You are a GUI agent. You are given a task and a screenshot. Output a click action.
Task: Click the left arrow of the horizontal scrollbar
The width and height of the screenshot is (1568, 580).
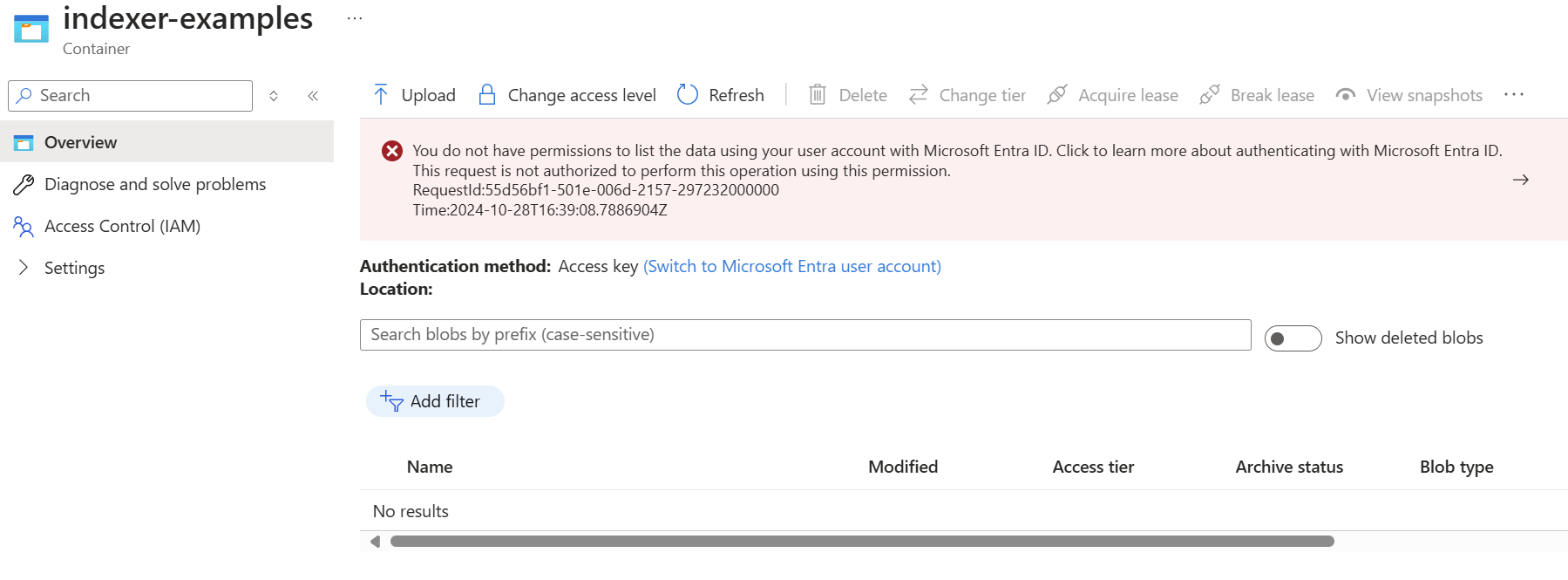[375, 542]
